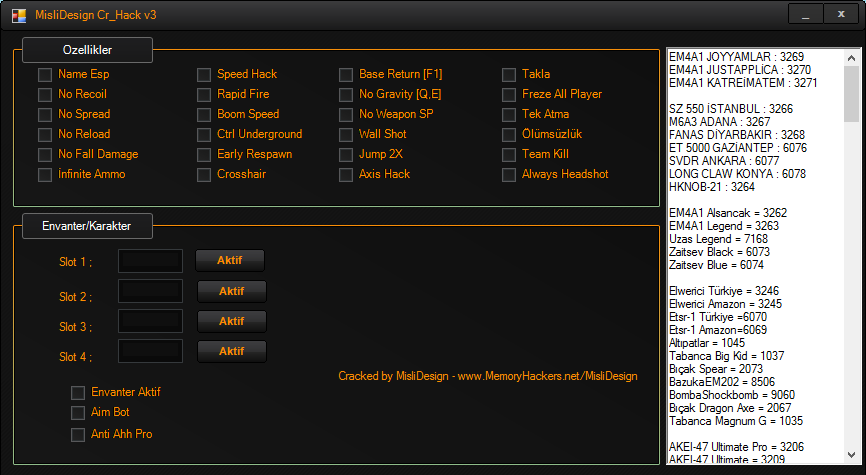The height and width of the screenshot is (475, 866).
Task: Click the Cracked by MisliDesign credit text
Action: tap(488, 376)
